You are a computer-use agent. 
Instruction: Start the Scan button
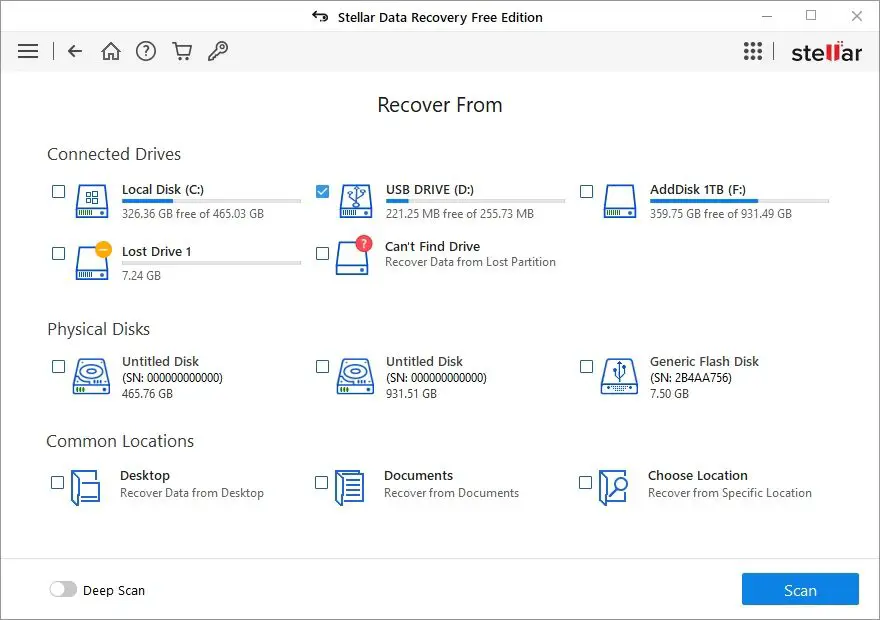pyautogui.click(x=800, y=589)
